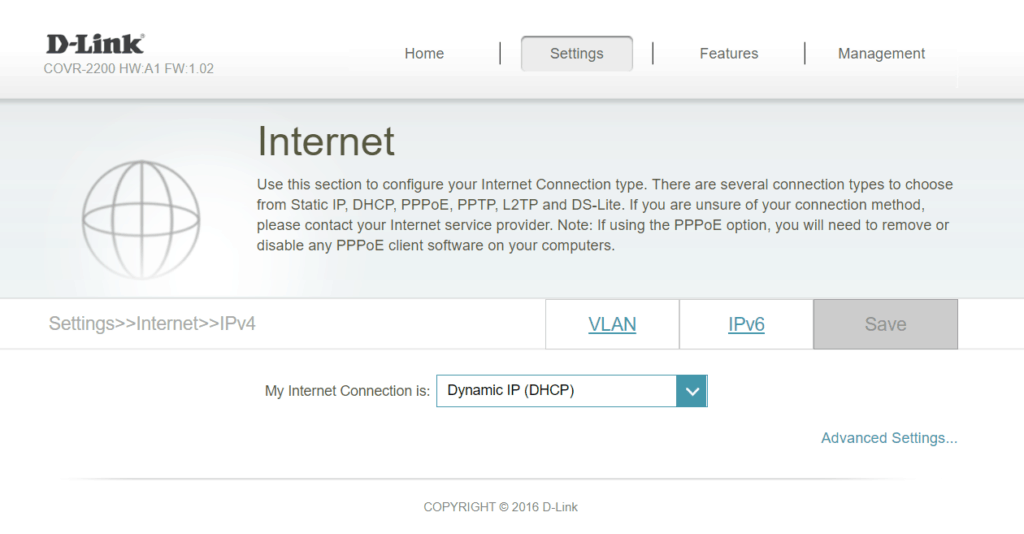Screen dimensions: 1024x534
Task: Click the Internet connection description paragraph
Action: pyautogui.click(x=604, y=215)
